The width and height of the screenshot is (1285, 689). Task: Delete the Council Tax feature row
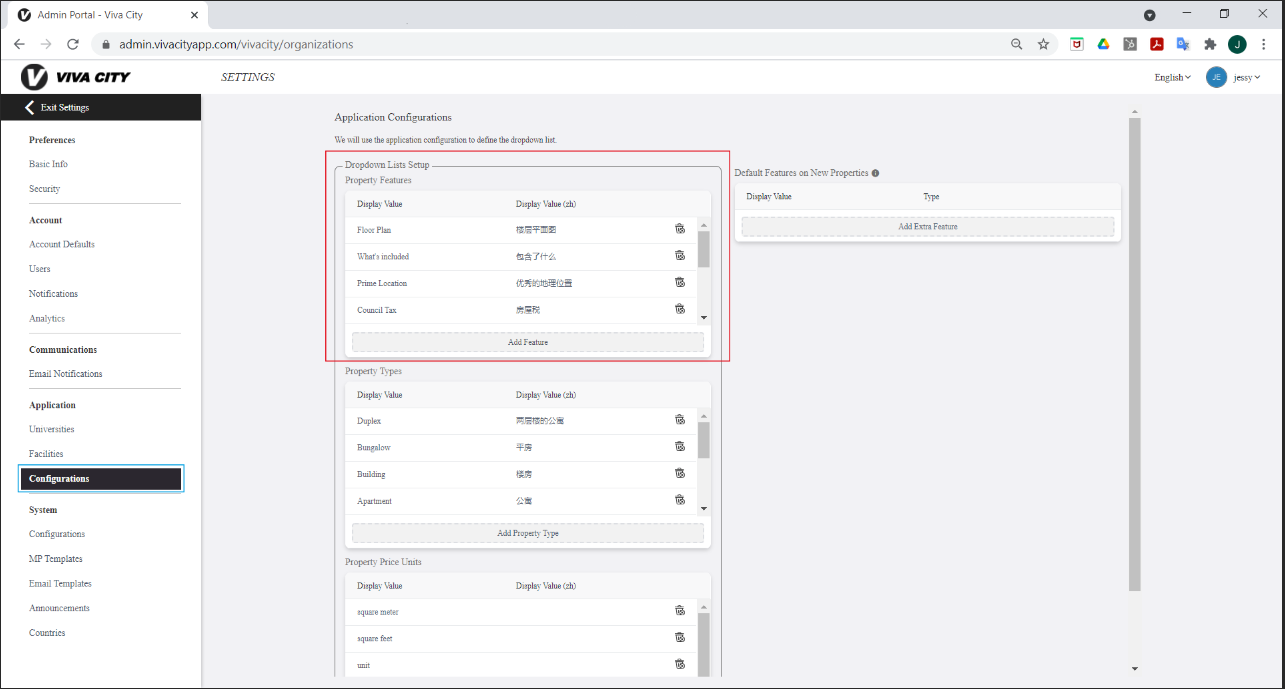pos(680,309)
